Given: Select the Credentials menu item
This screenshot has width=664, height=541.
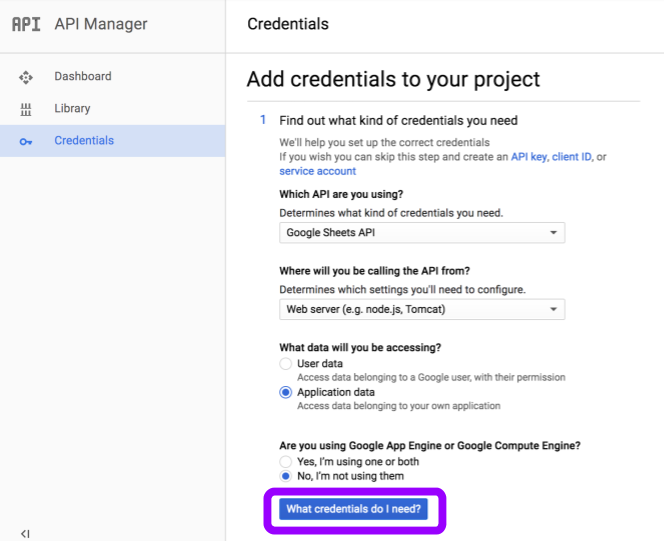Looking at the screenshot, I should point(84,141).
